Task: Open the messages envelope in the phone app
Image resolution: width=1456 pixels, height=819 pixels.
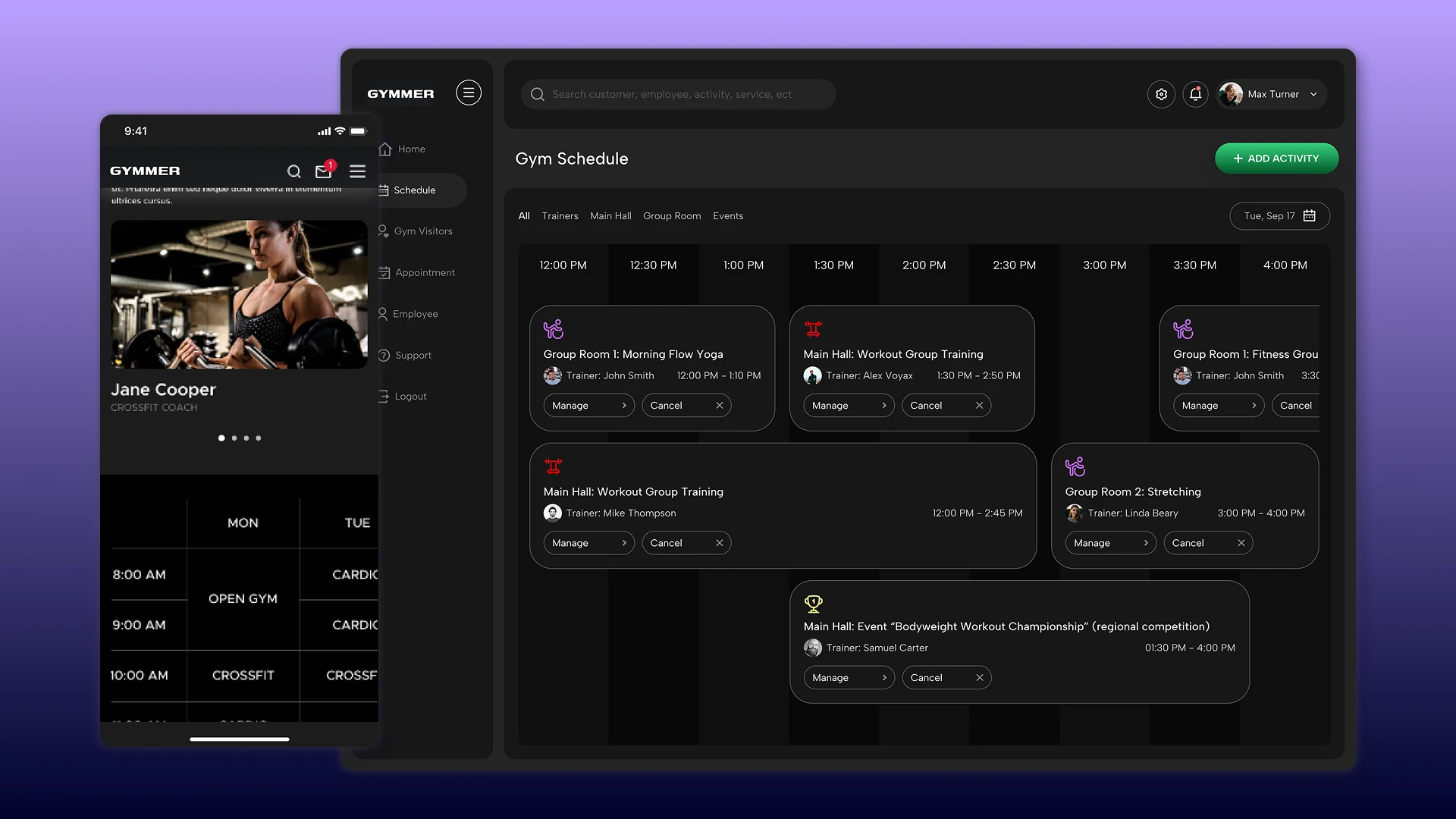Action: click(x=323, y=171)
